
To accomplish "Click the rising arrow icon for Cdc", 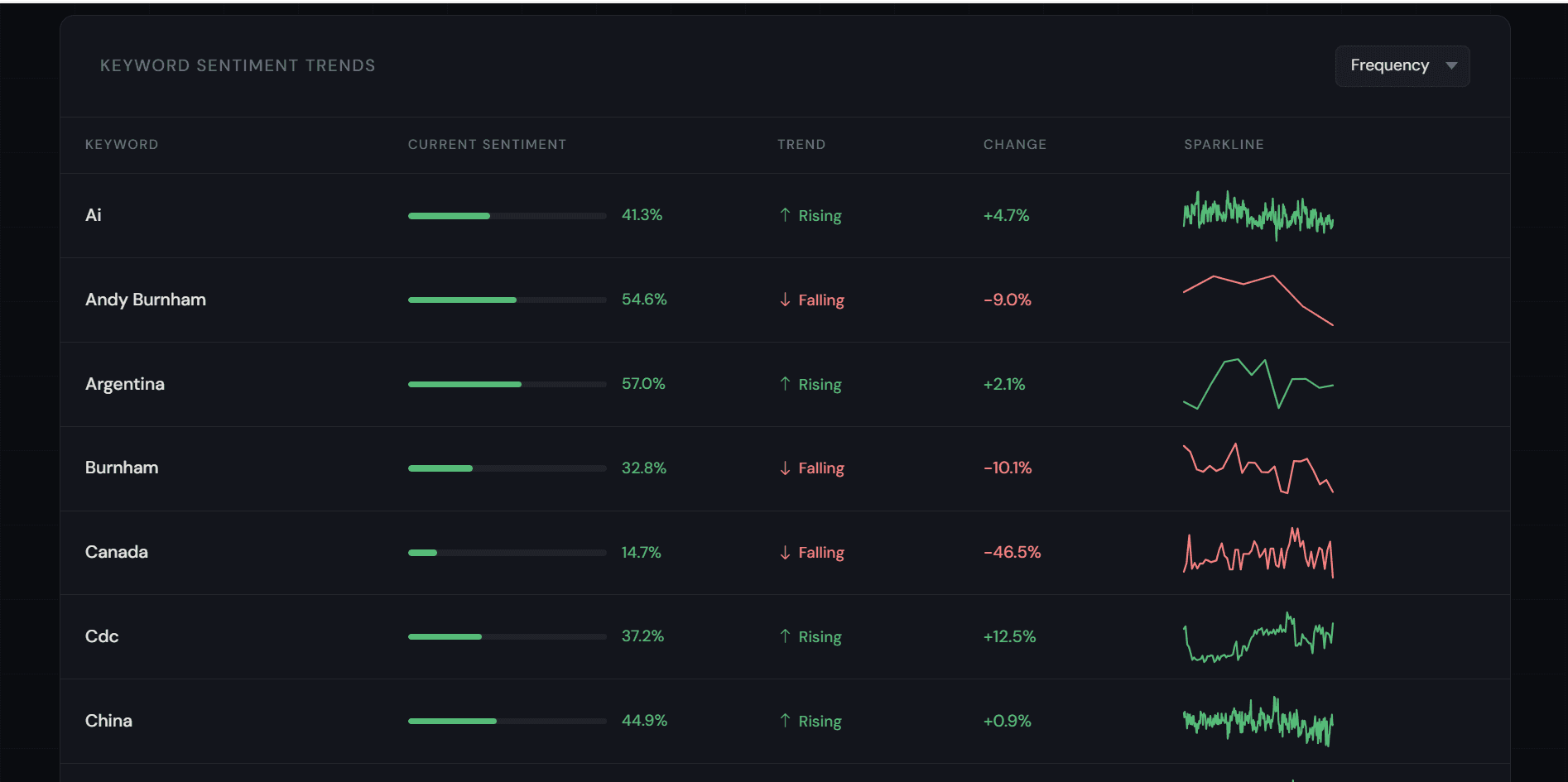I will click(785, 636).
